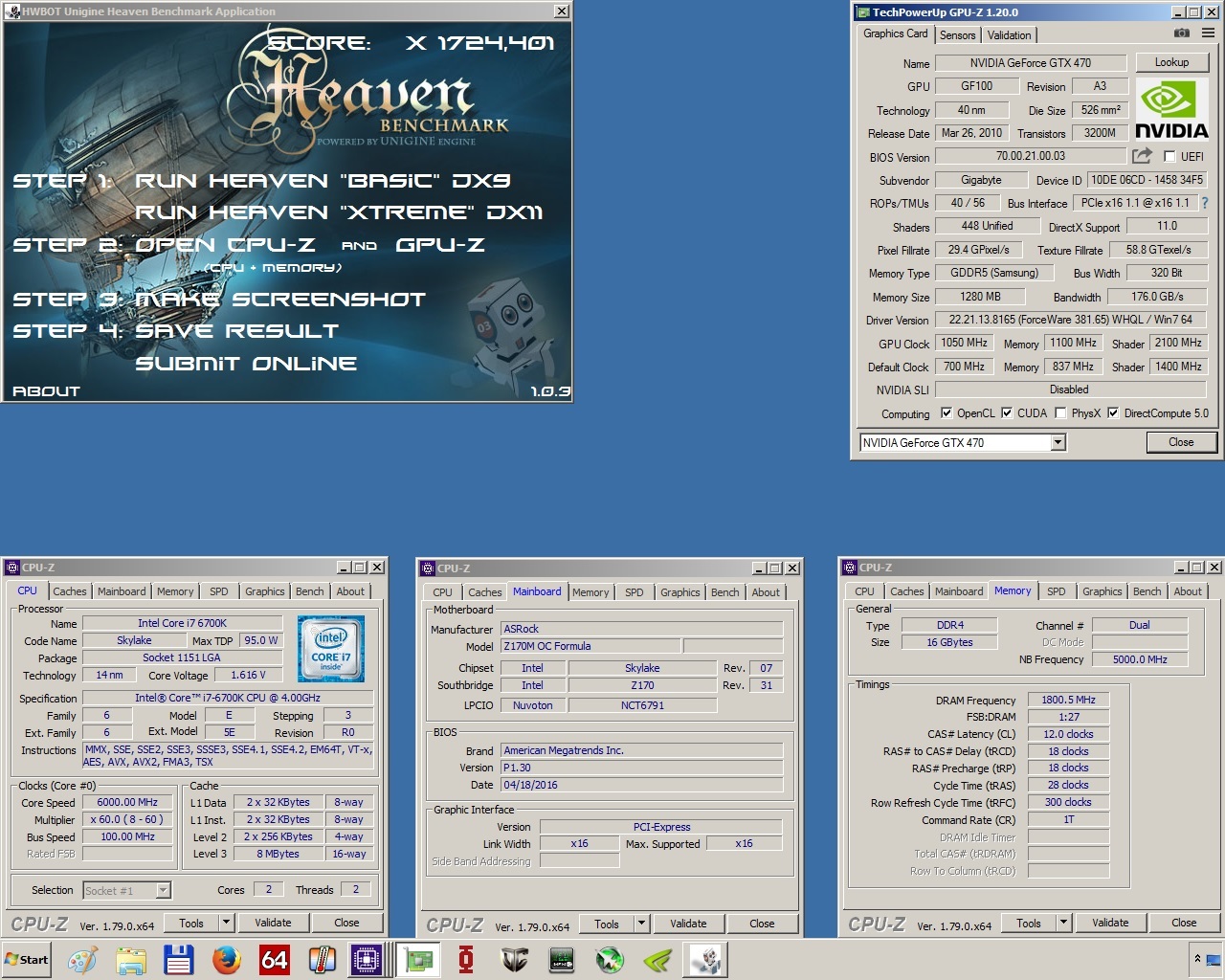The image size is (1225, 980).
Task: Click the green monitor chip taskbar icon
Action: (x=562, y=960)
